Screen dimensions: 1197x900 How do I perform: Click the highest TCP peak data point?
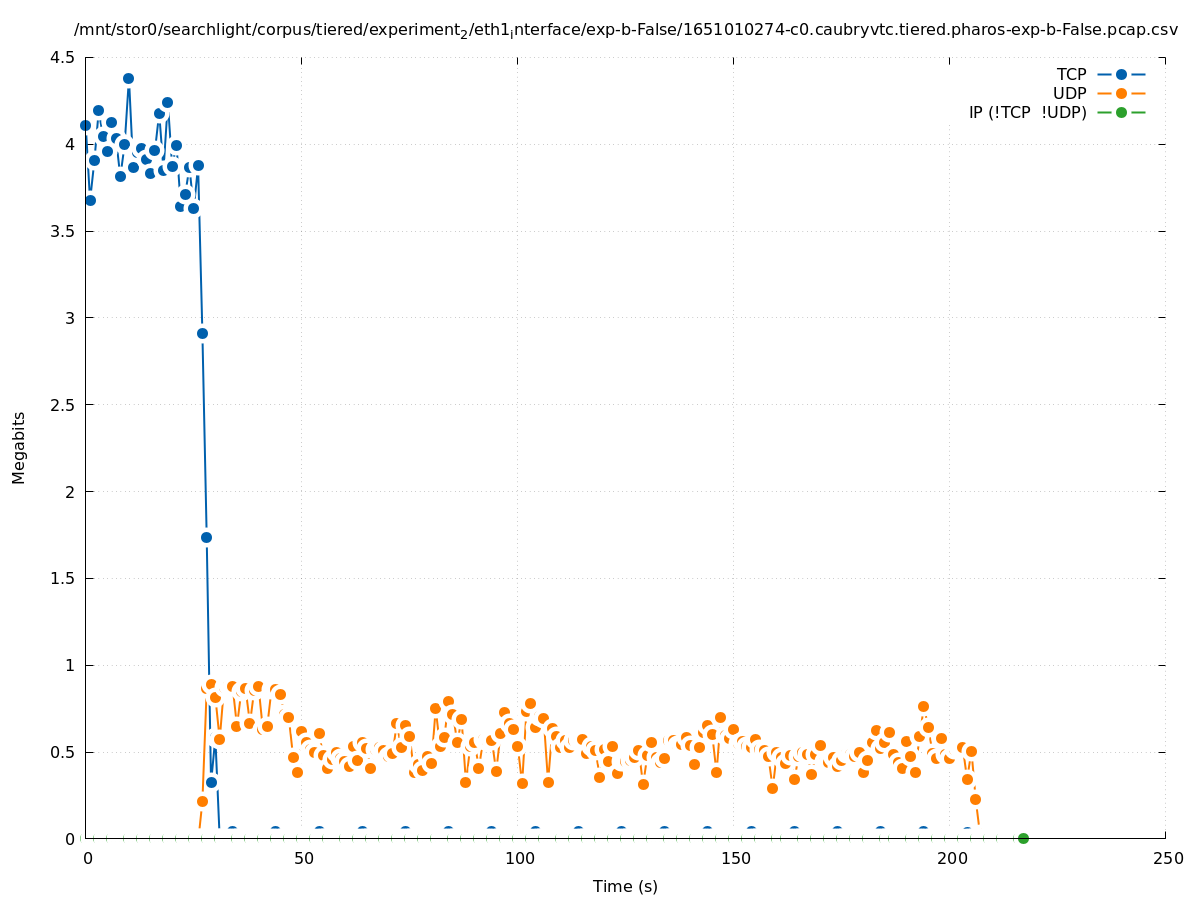[128, 78]
